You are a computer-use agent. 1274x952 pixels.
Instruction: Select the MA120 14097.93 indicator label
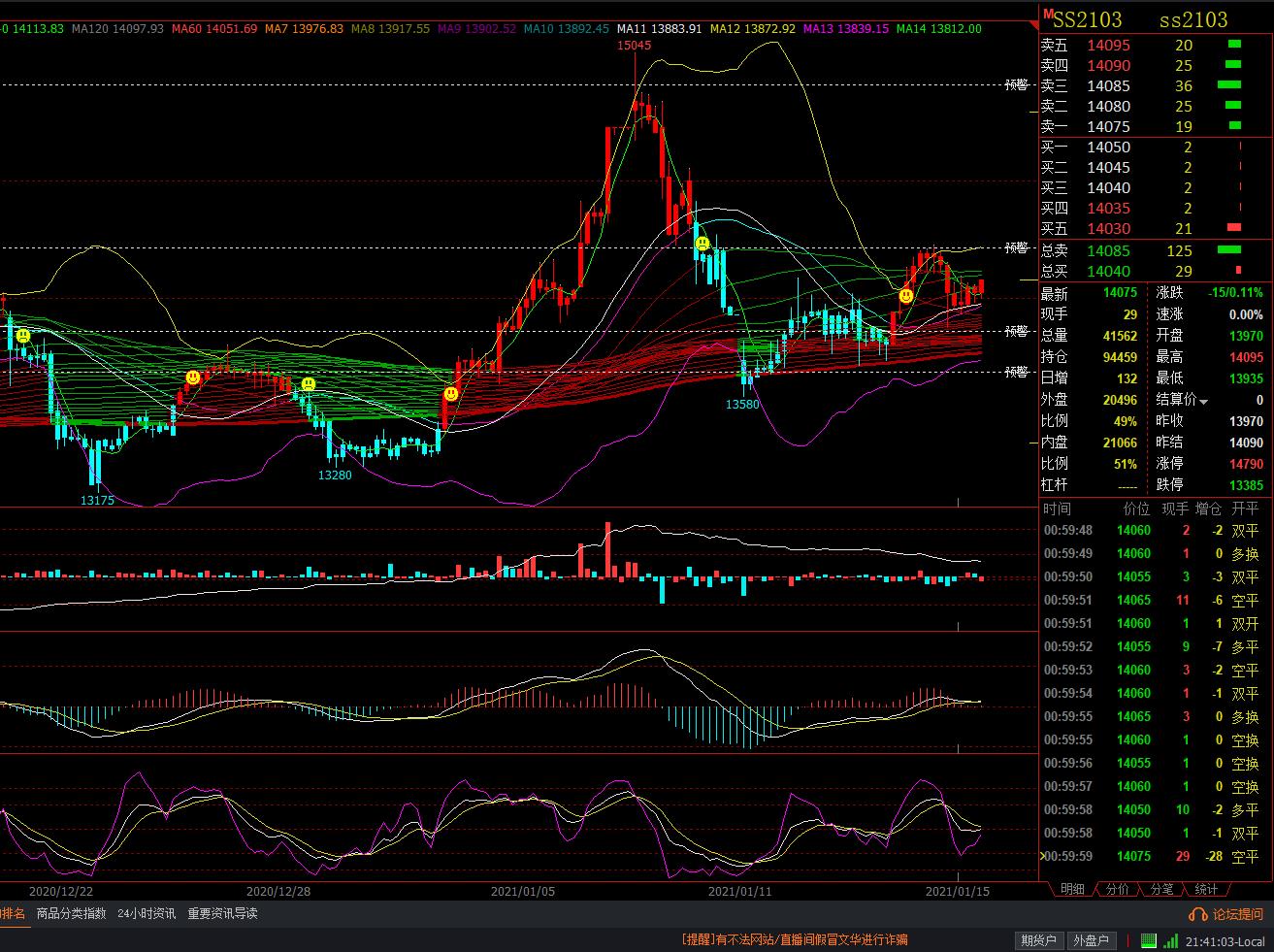coord(117,29)
